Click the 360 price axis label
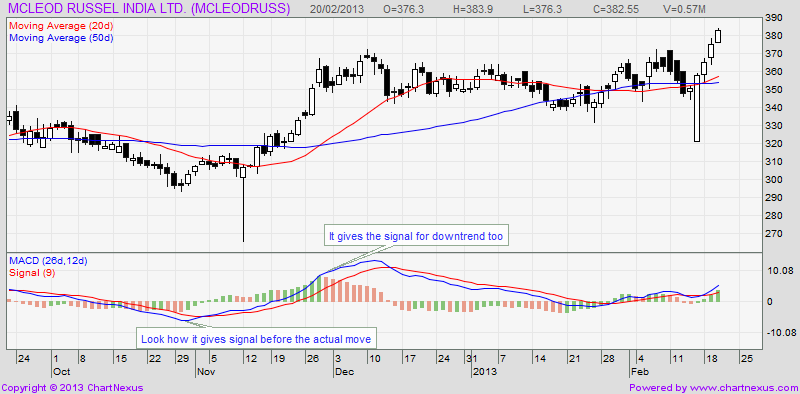The image size is (800, 394). (x=774, y=72)
